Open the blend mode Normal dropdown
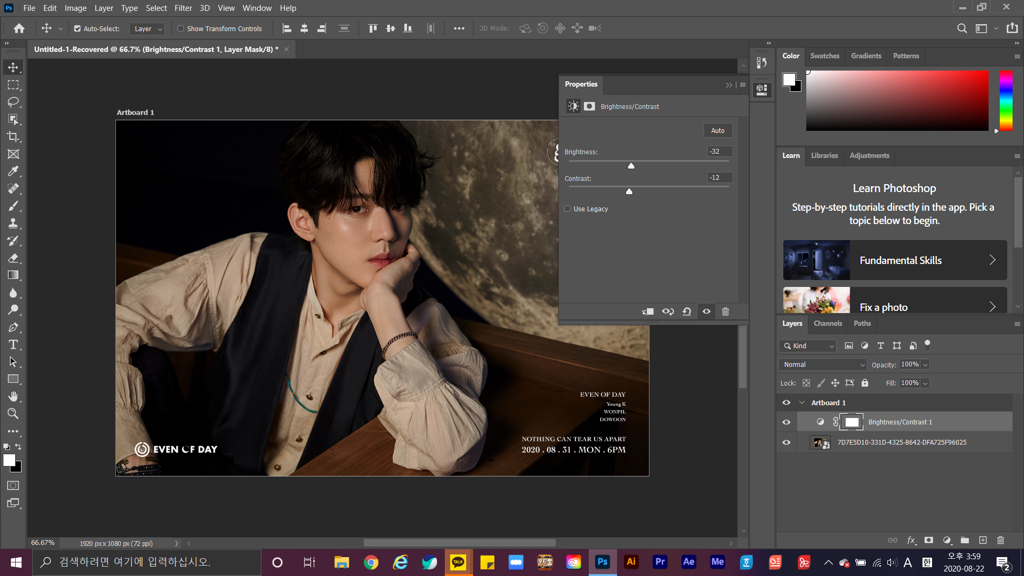This screenshot has width=1024, height=576. click(822, 364)
